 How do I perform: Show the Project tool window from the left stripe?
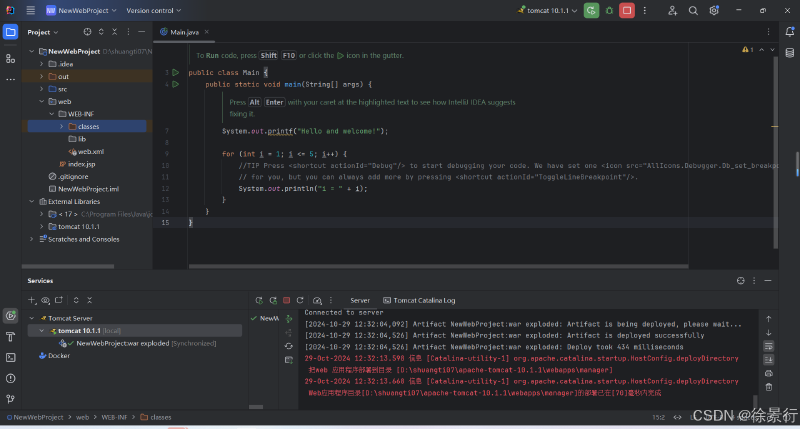tap(10, 32)
